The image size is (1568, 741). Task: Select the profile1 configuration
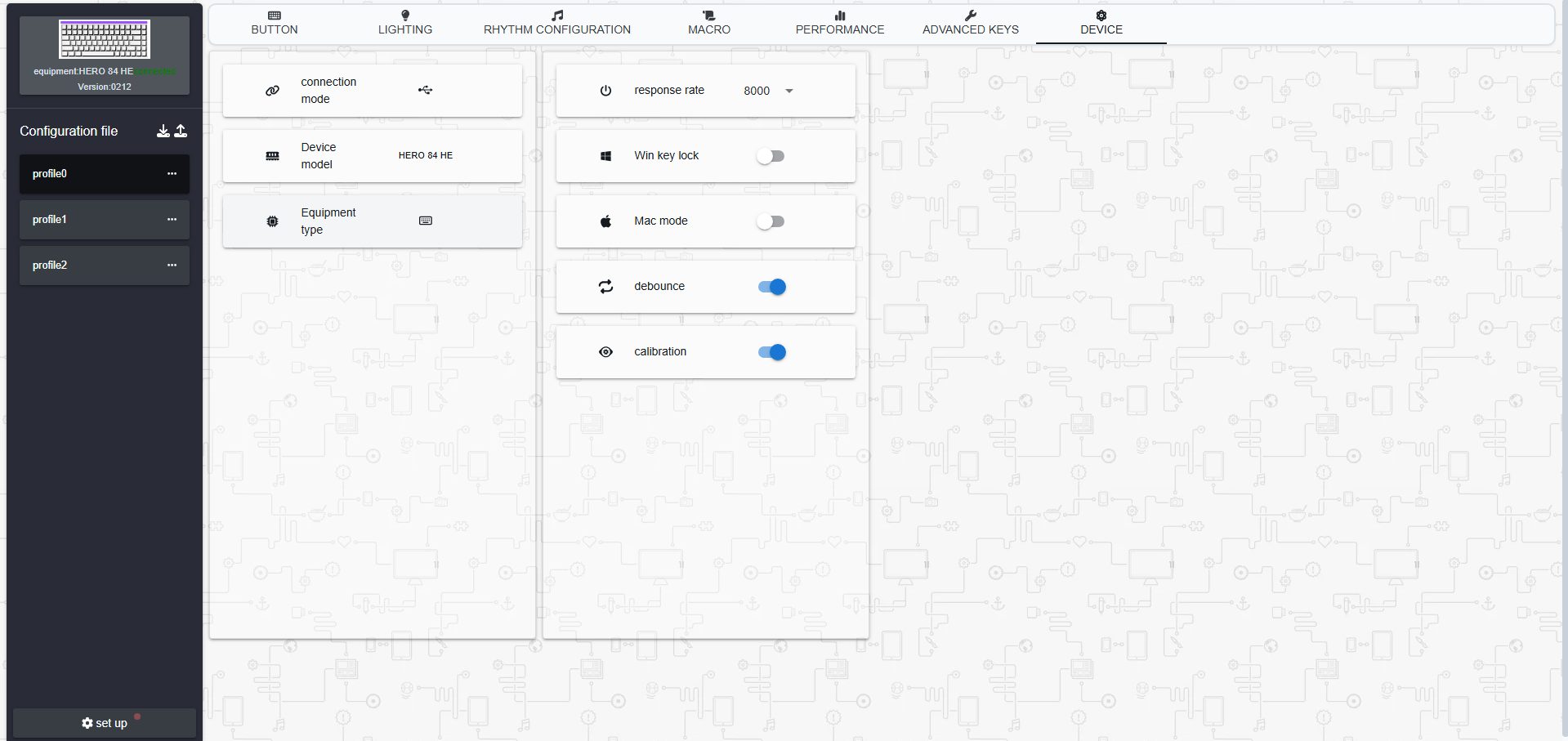[90, 220]
